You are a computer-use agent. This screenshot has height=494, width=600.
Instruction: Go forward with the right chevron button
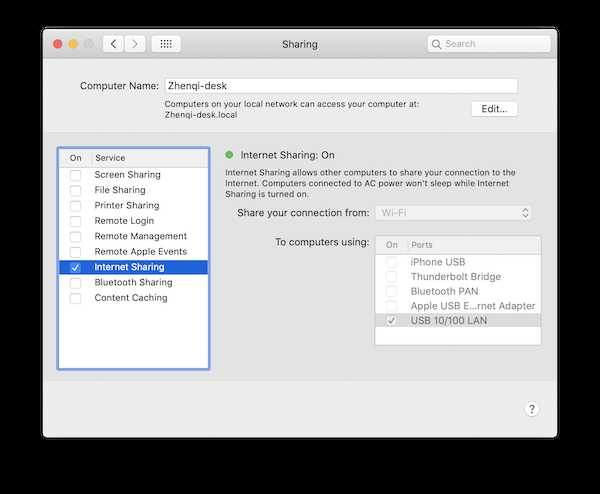[x=135, y=44]
